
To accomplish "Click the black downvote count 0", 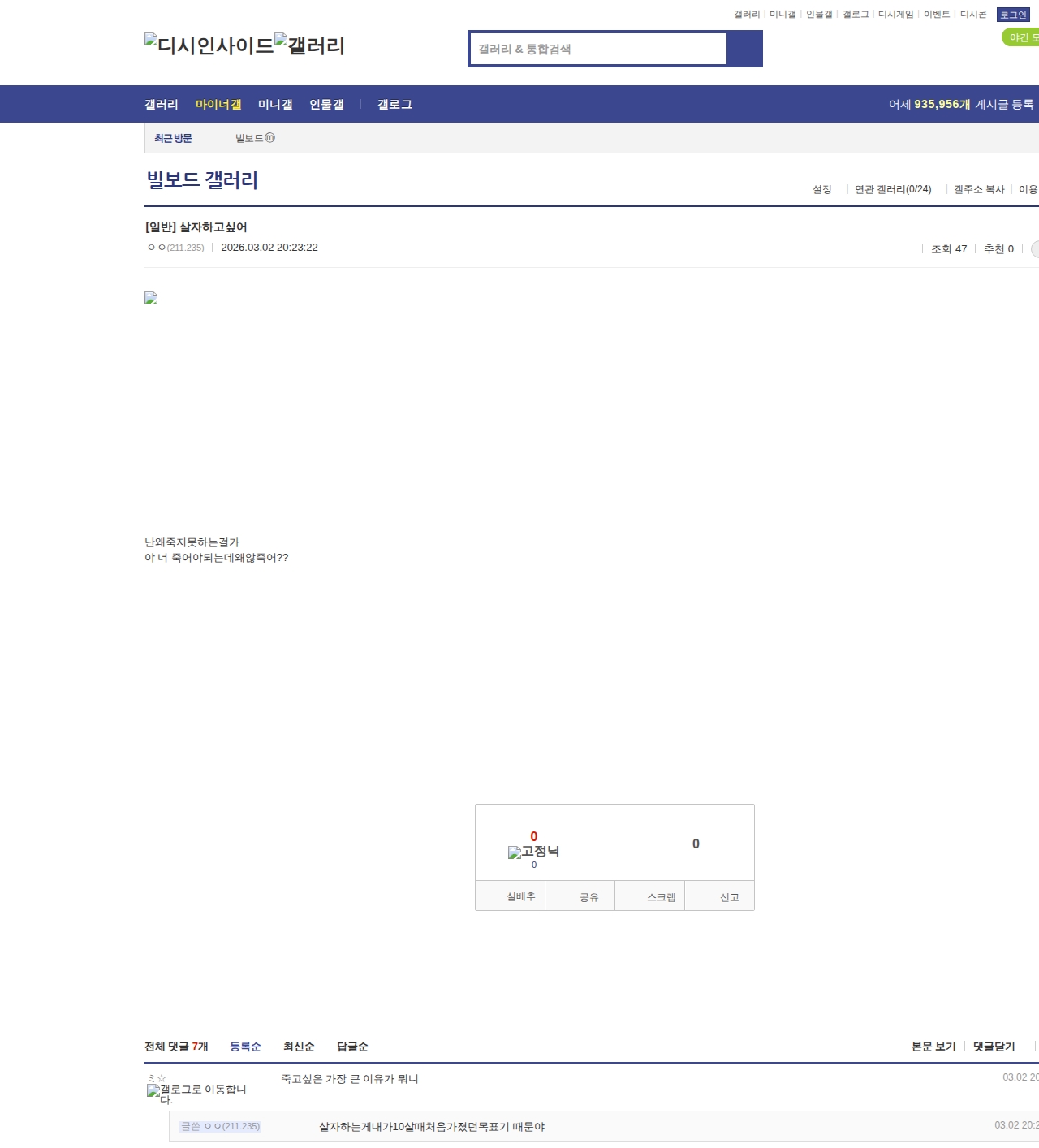I will [x=696, y=844].
